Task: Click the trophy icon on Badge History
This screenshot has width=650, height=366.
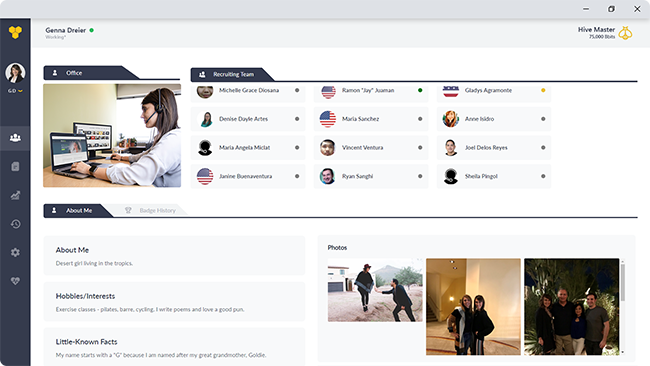Action: click(128, 211)
